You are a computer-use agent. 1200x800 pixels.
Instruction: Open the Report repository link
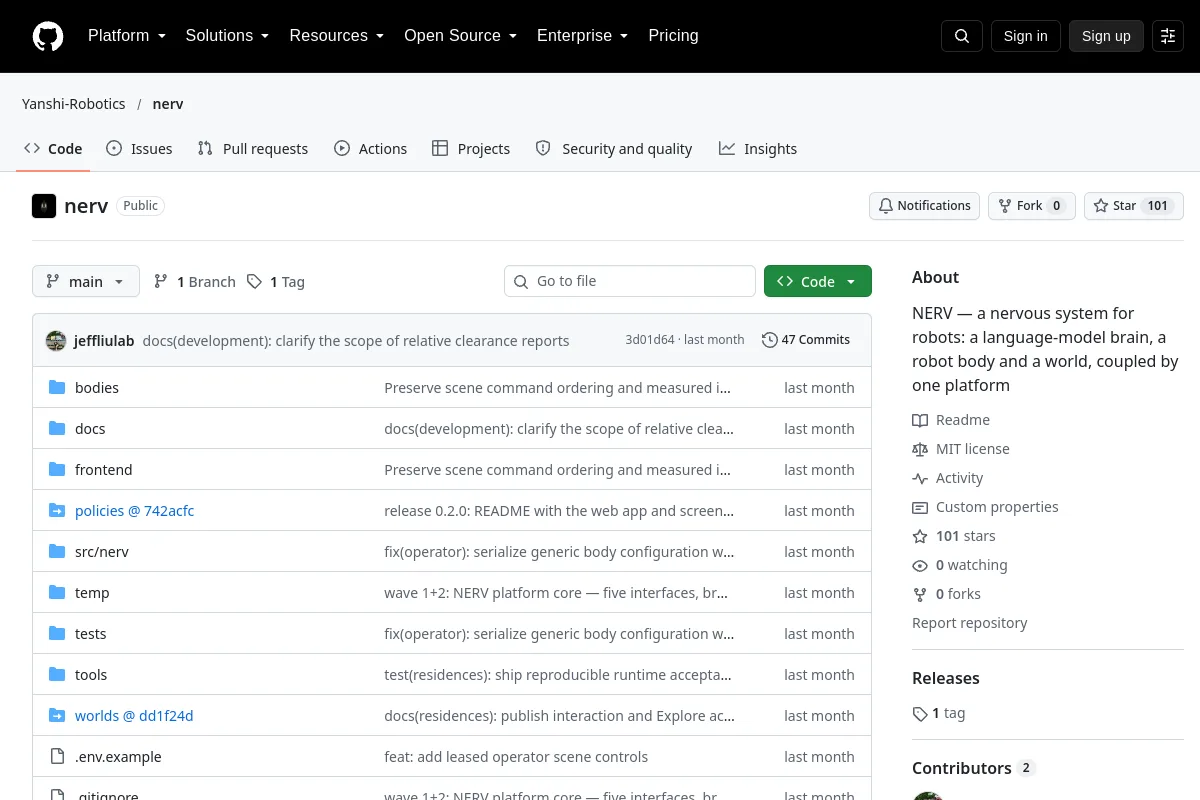[970, 623]
